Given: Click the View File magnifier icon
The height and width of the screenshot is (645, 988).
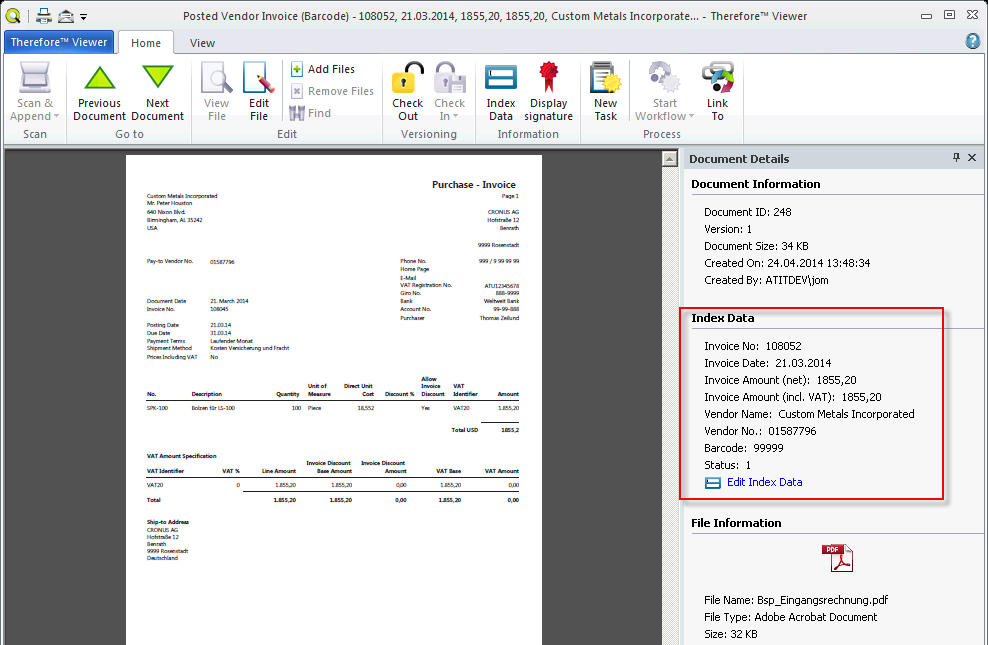Looking at the screenshot, I should click(x=216, y=80).
